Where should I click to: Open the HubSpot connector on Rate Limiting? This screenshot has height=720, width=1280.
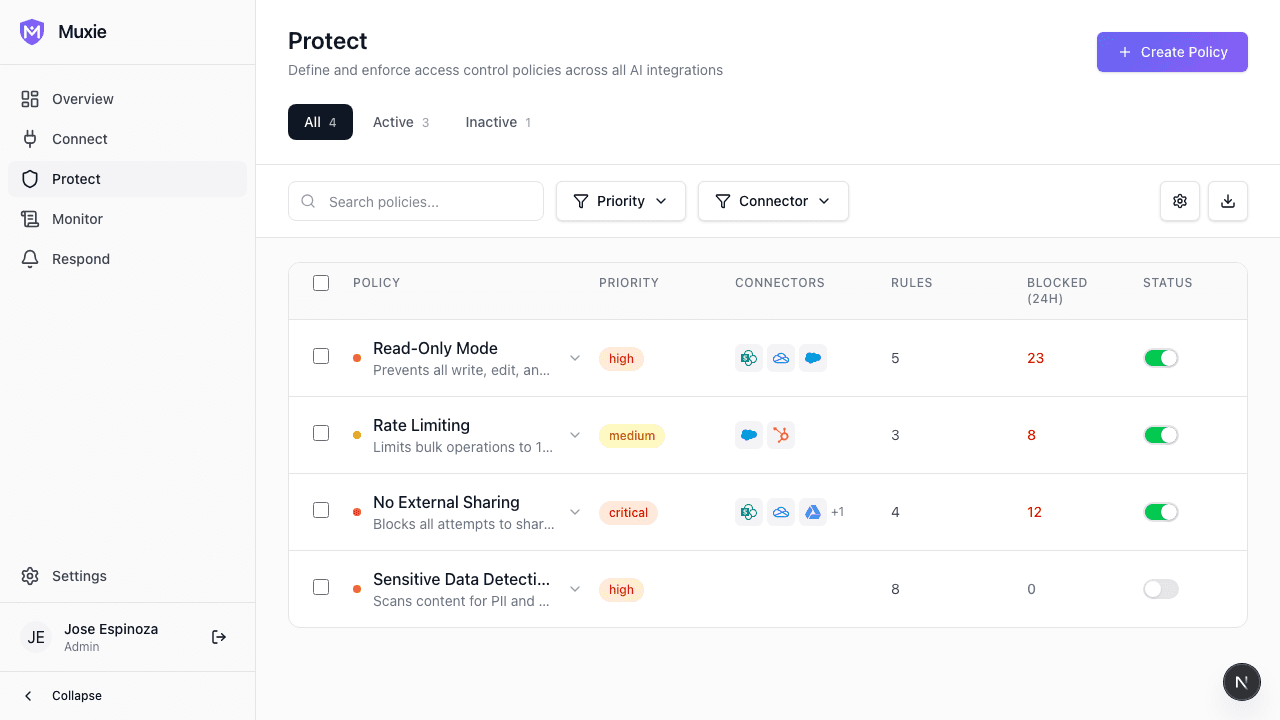[x=781, y=434]
